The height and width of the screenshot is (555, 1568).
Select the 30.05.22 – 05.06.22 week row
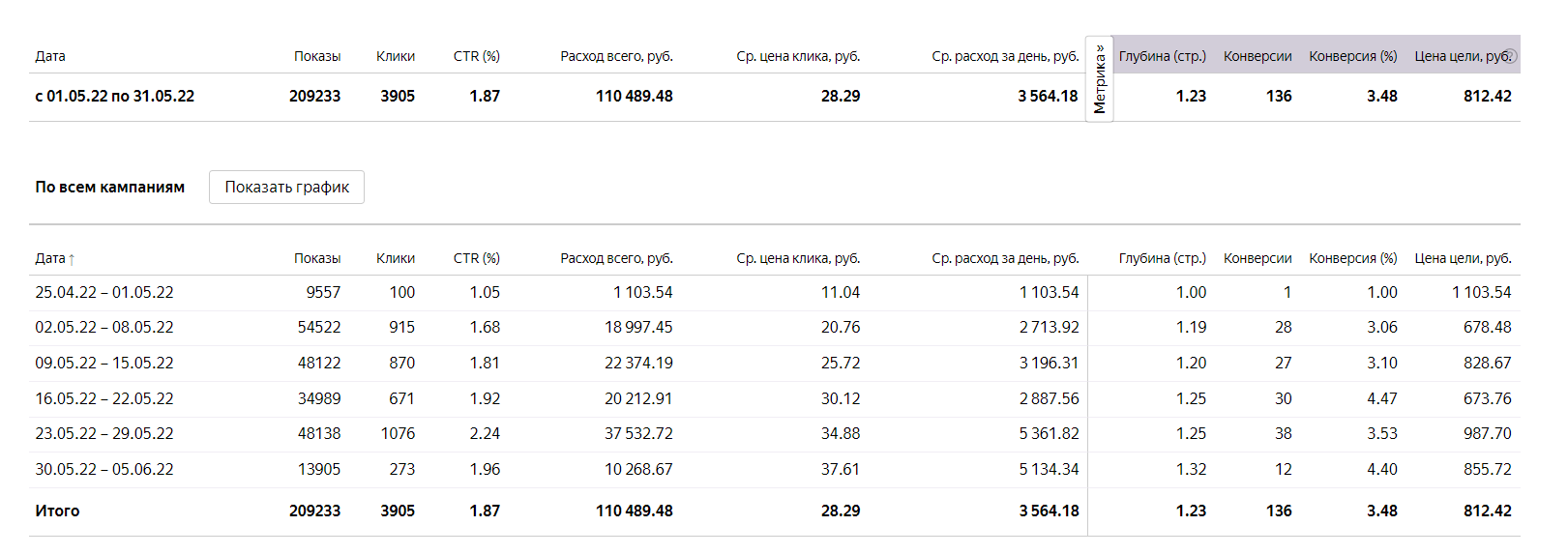[x=104, y=469]
